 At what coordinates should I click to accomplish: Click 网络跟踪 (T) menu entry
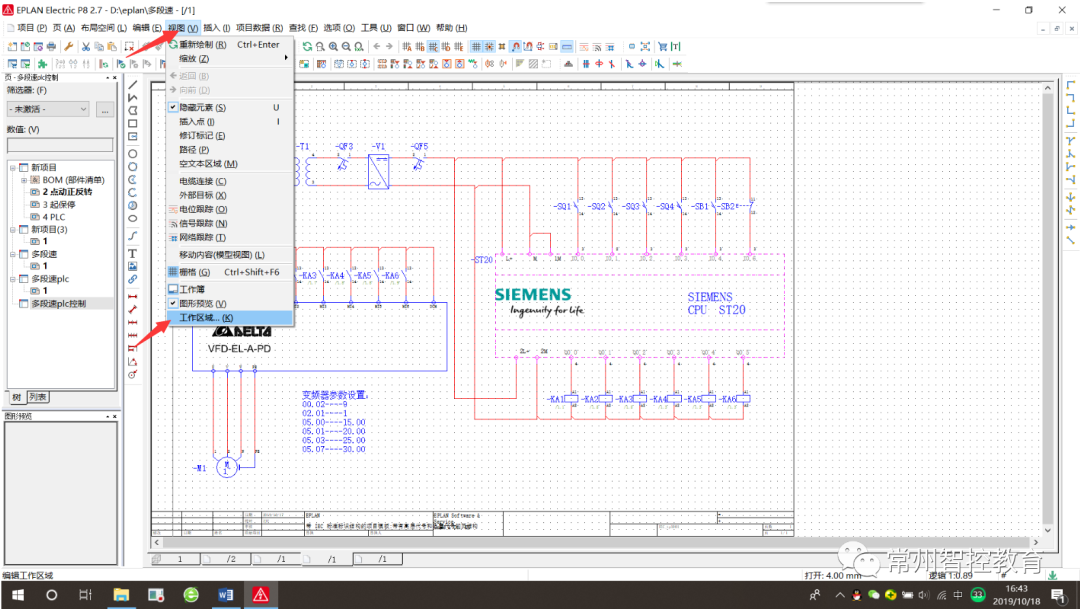[230, 237]
